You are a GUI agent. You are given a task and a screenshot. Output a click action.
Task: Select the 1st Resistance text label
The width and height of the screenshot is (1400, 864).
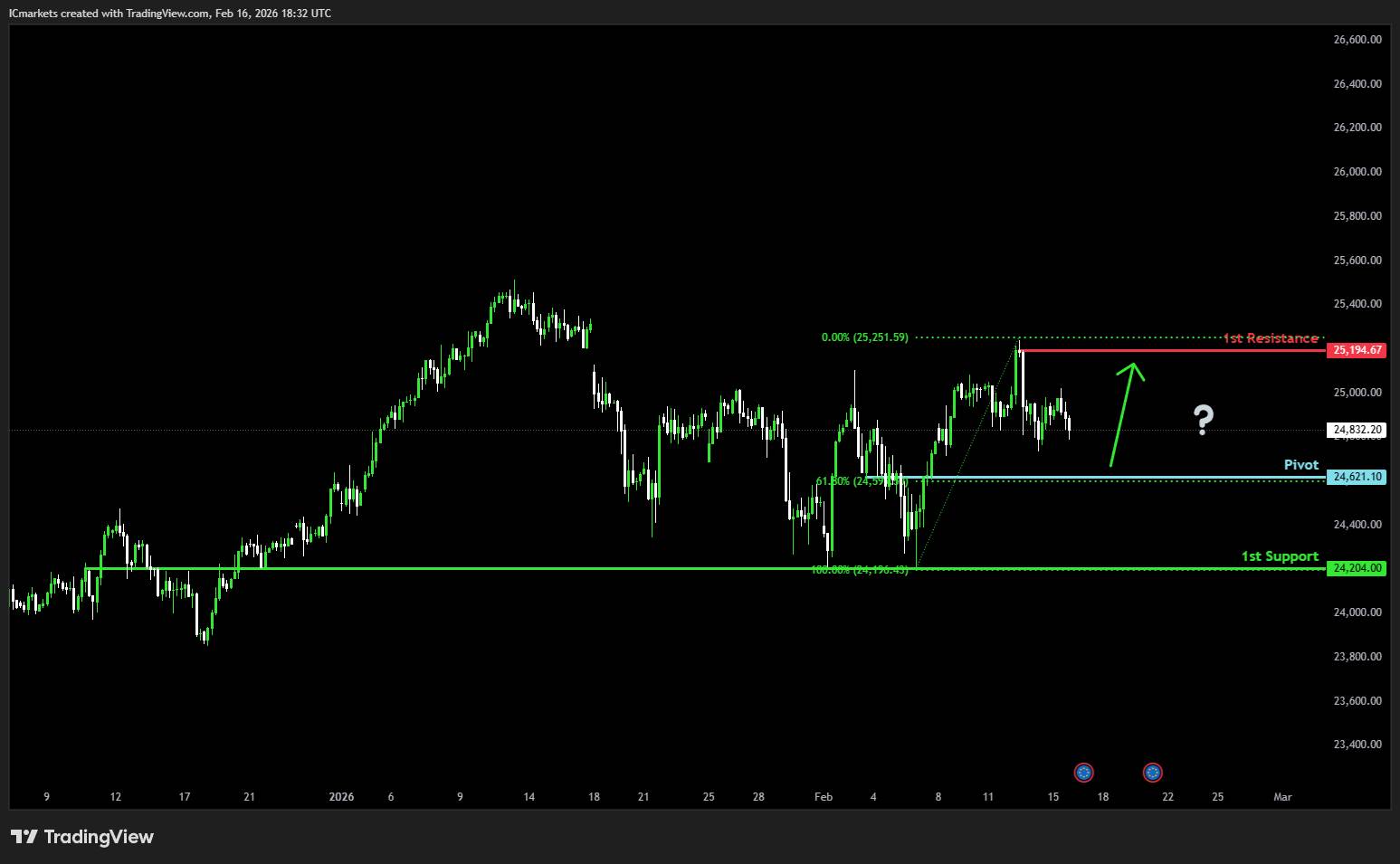(x=1271, y=338)
